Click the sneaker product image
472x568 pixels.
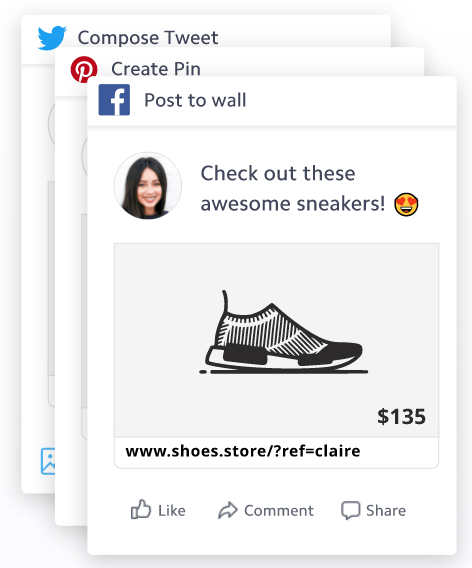click(283, 332)
